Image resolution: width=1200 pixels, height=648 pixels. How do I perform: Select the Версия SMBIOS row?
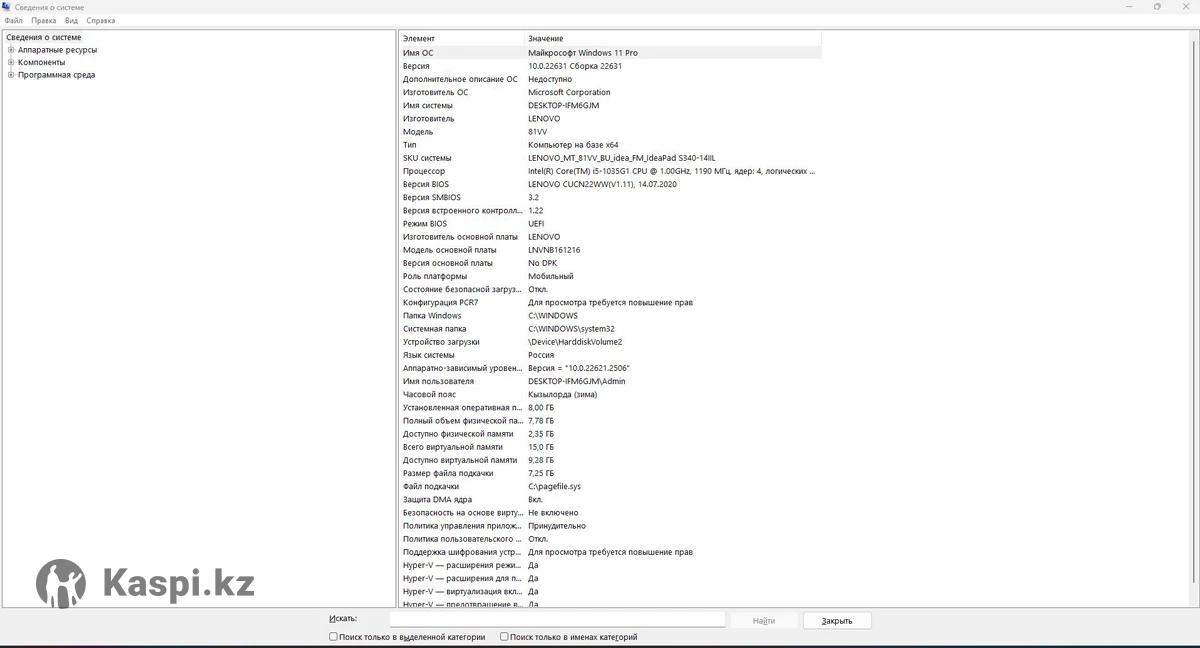click(610, 197)
